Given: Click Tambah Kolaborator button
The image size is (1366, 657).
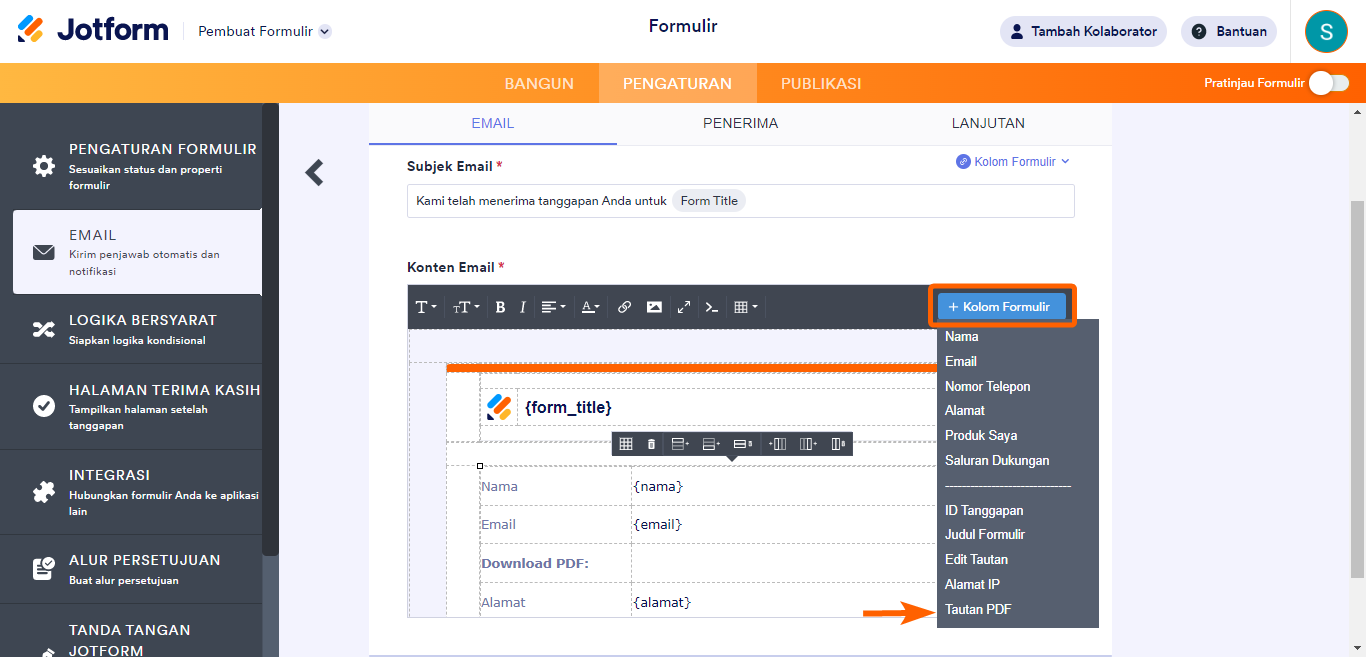Looking at the screenshot, I should tap(1083, 31).
